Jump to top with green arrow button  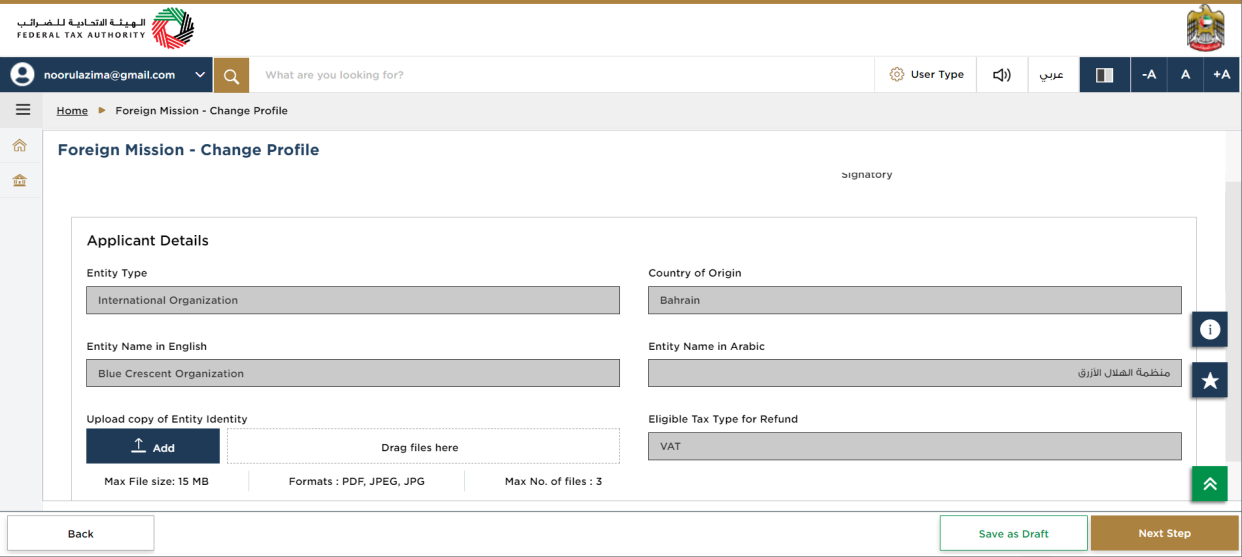click(x=1210, y=484)
